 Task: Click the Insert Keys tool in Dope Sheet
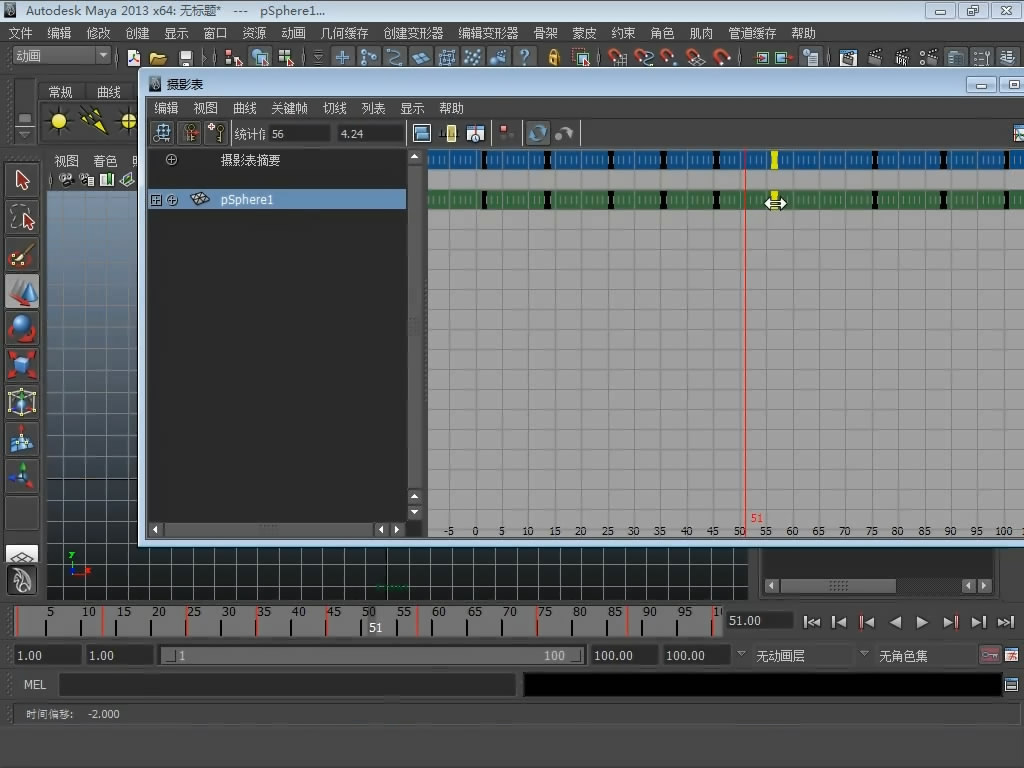point(216,133)
